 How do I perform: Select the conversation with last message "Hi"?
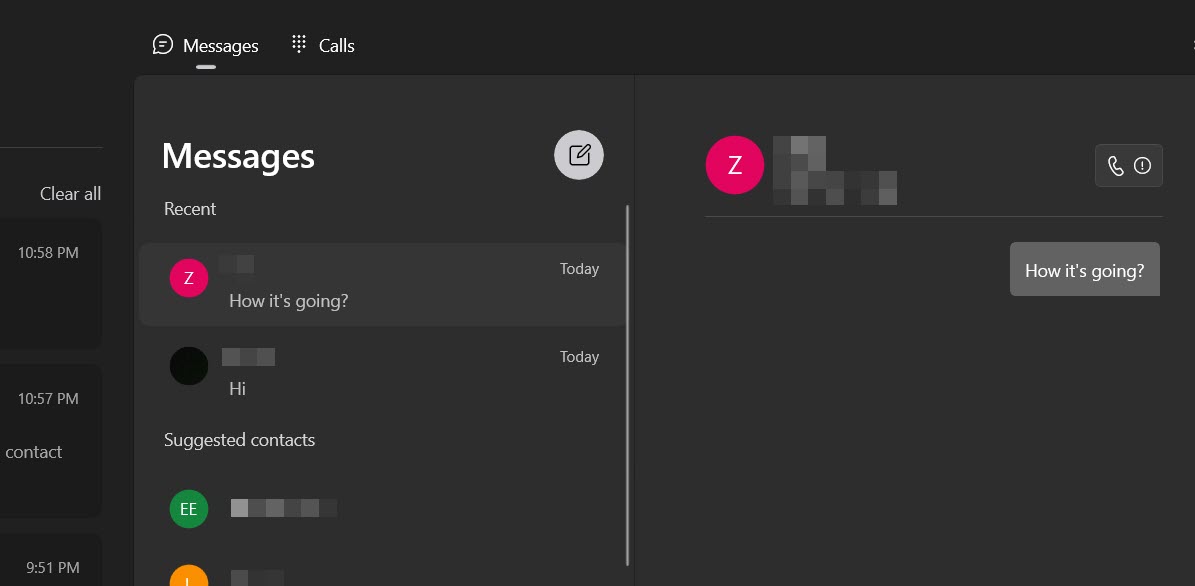pyautogui.click(x=380, y=372)
